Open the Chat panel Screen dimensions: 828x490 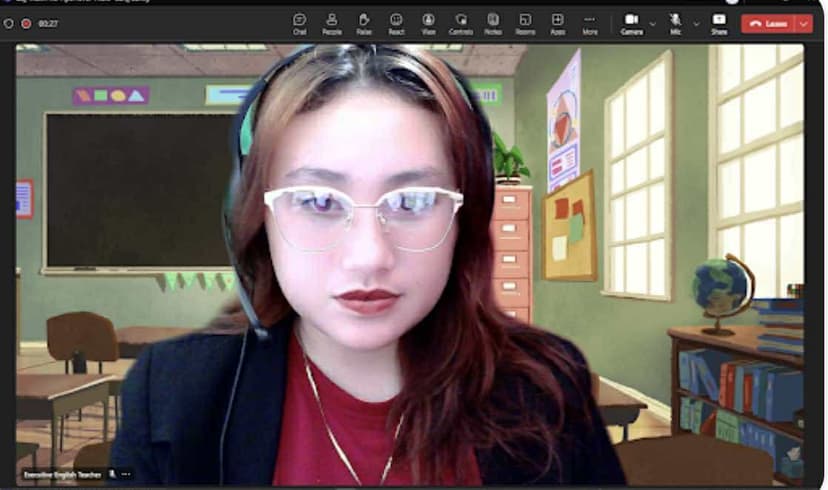coord(299,23)
